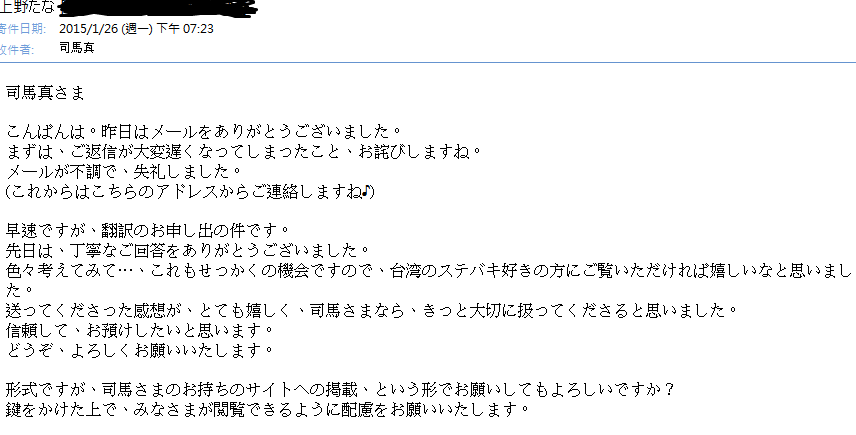Select the 寄件日期 label

(22, 28)
